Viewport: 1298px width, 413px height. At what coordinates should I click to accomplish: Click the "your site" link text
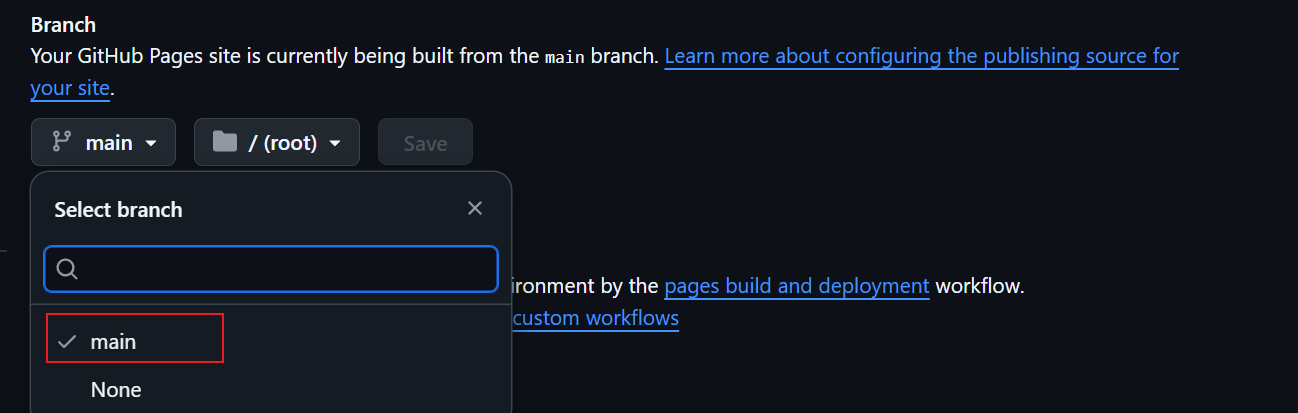(x=70, y=88)
